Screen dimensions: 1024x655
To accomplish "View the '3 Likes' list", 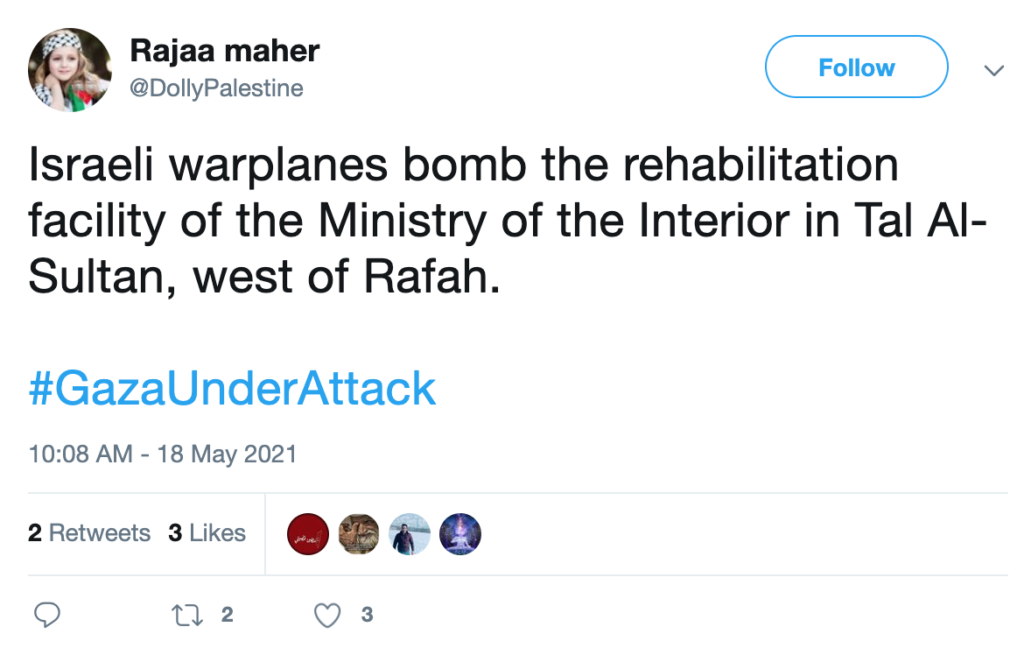I will click(x=207, y=533).
